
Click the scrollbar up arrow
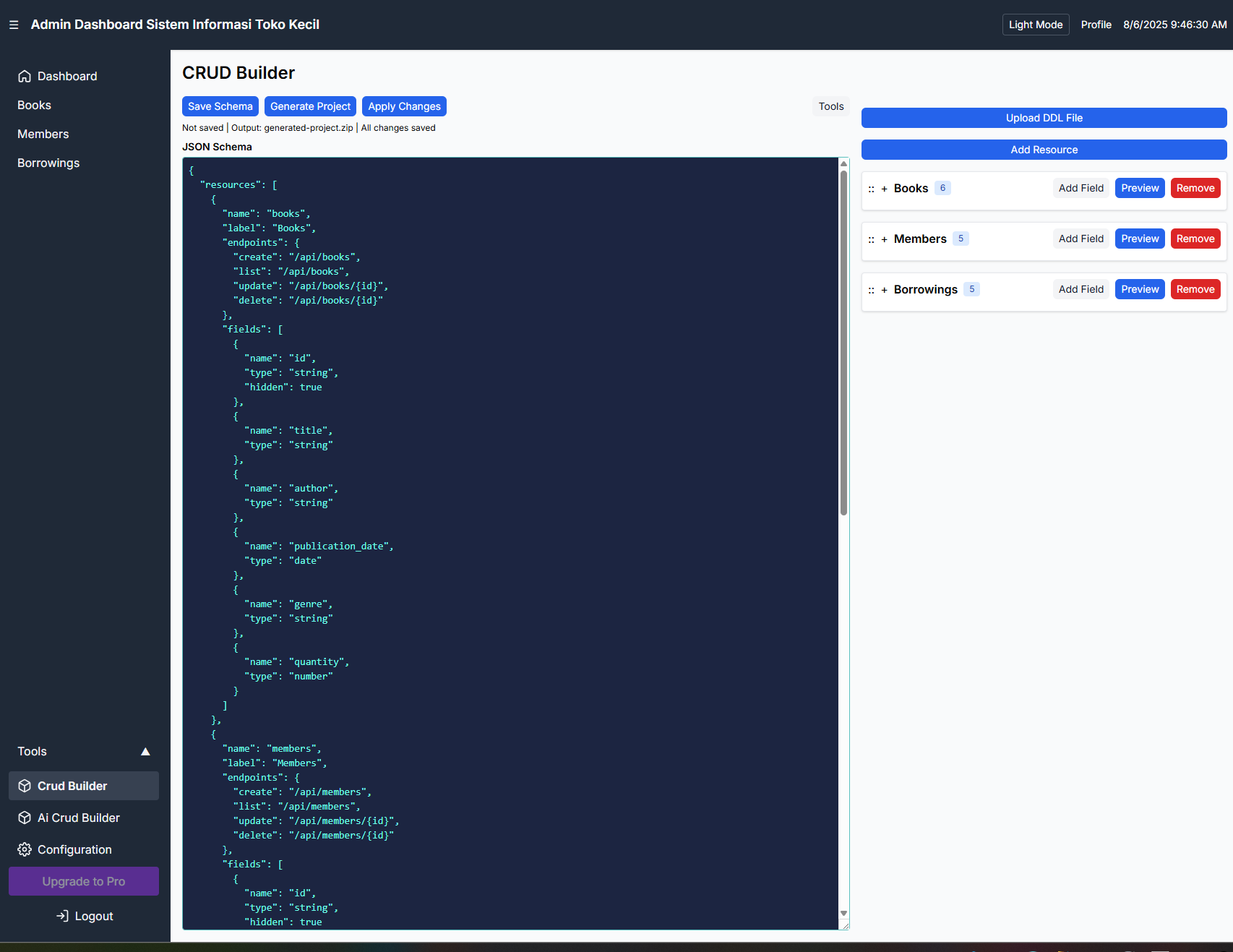pos(843,163)
